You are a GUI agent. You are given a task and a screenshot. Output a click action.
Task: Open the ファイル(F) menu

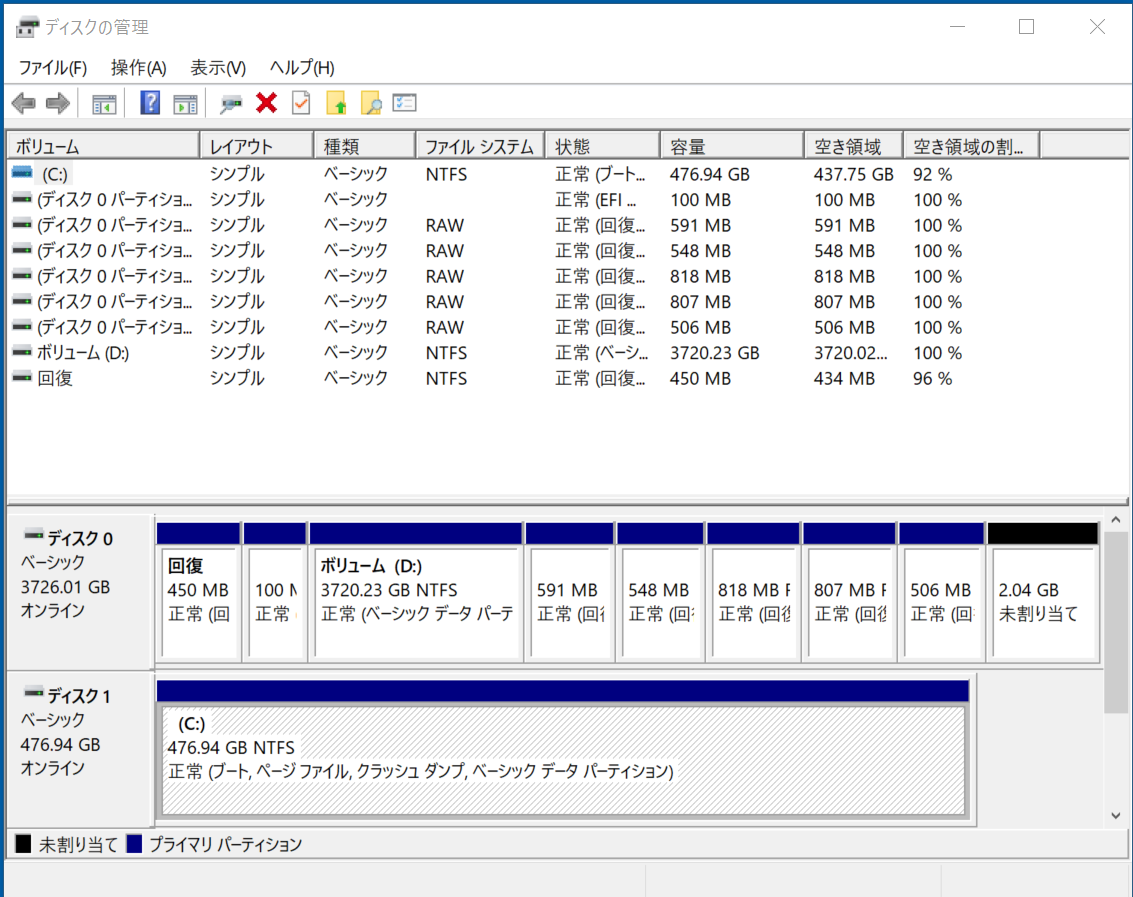tap(53, 68)
